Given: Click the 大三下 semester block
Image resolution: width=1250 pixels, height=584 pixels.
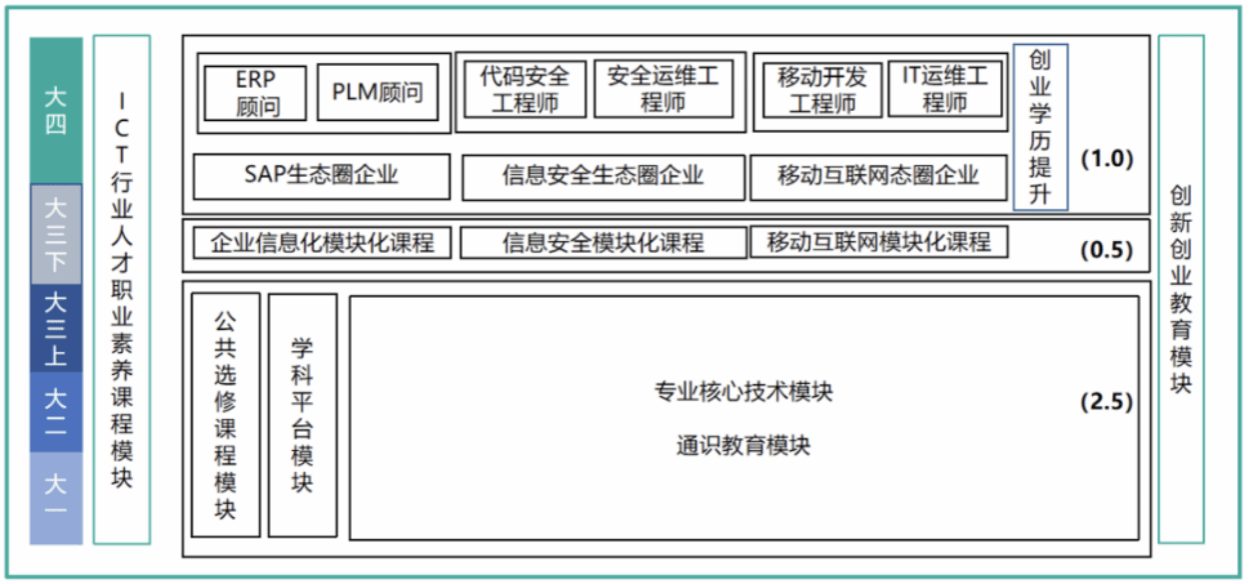Looking at the screenshot, I should coord(56,235).
